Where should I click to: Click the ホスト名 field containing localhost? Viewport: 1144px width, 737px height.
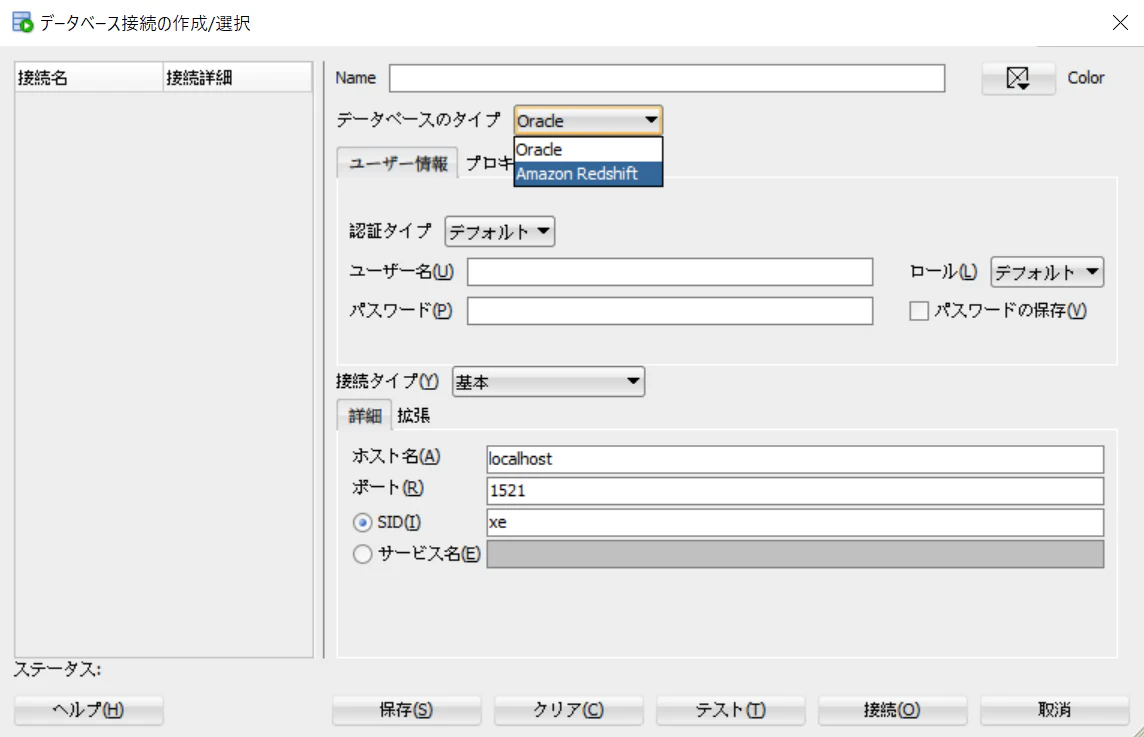[795, 459]
